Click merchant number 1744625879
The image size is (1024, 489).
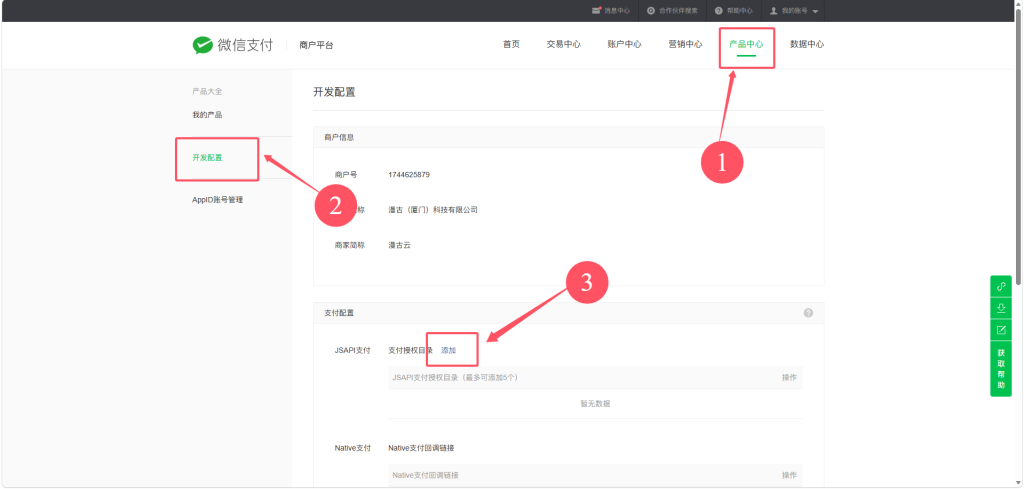pyautogui.click(x=409, y=175)
